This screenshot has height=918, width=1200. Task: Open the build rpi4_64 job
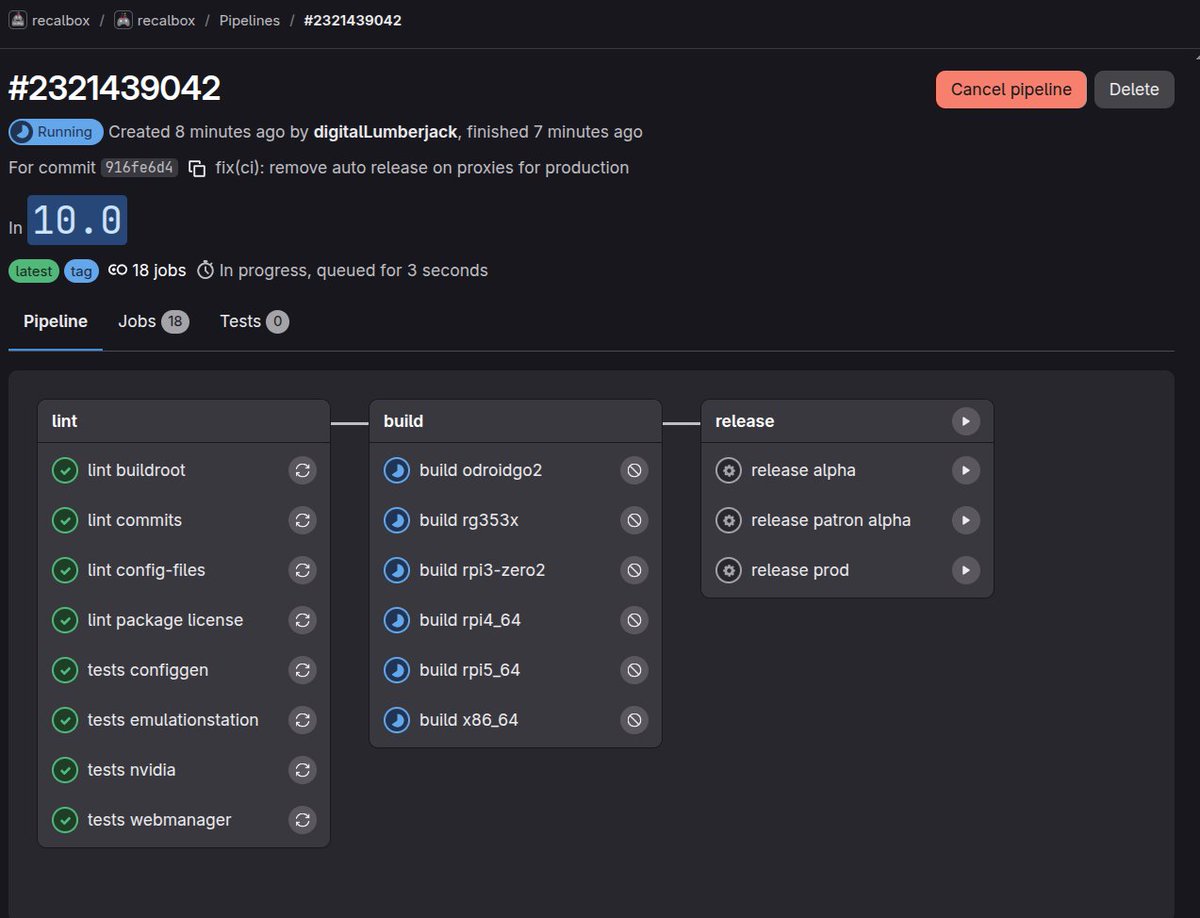[x=470, y=620]
